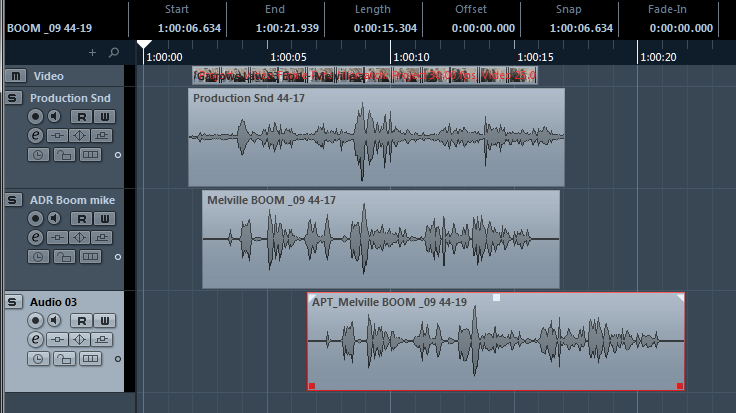736x413 pixels.
Task: Click the lock icon on Audio 03
Action: [x=63, y=357]
